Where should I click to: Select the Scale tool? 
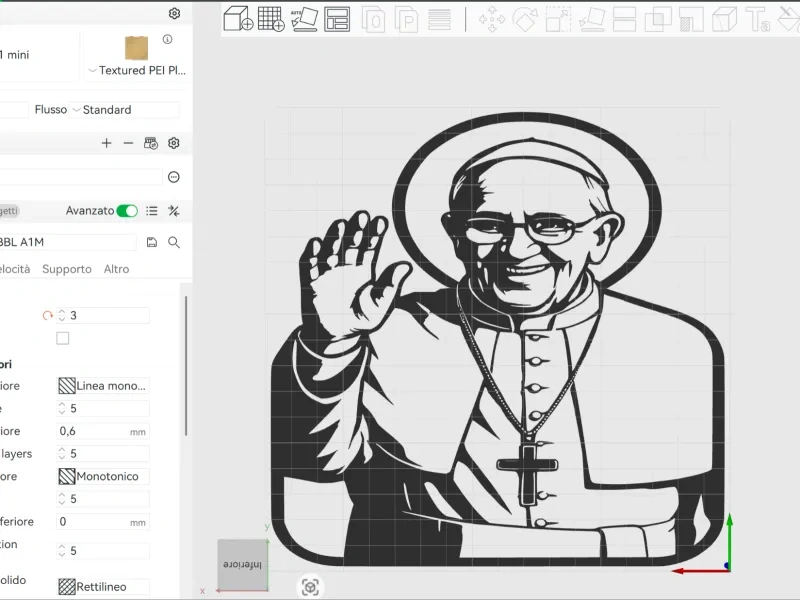click(x=558, y=20)
